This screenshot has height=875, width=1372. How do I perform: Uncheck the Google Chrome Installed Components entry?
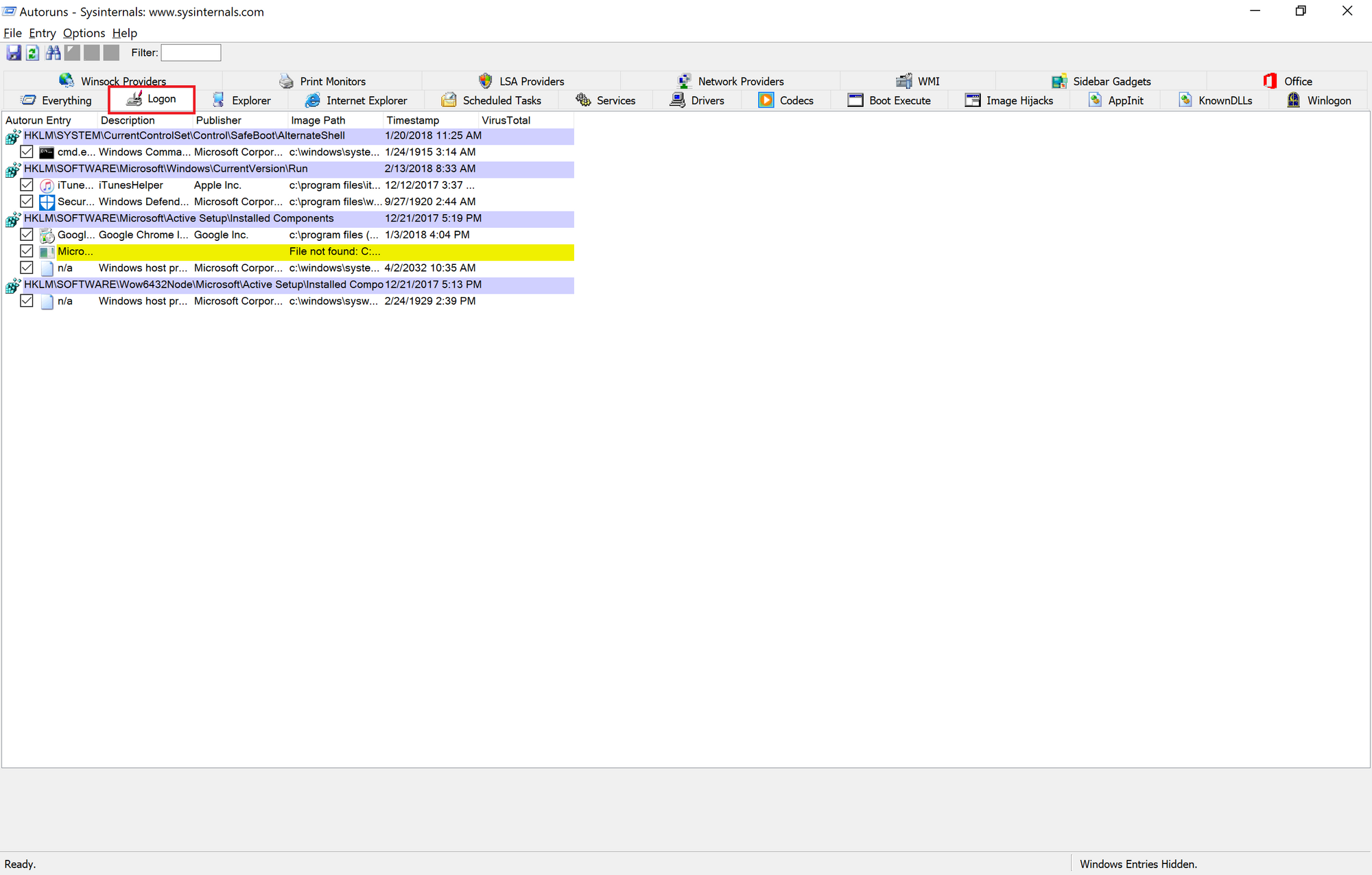27,234
